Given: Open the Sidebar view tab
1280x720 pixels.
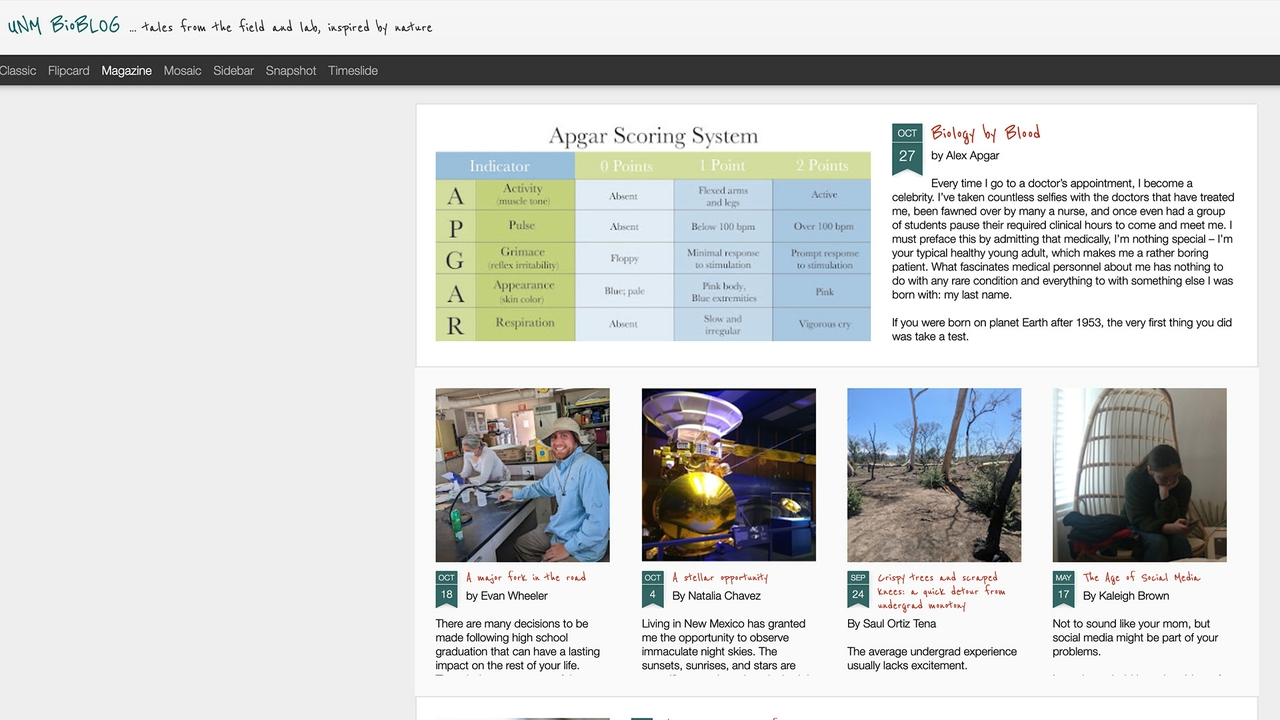Looking at the screenshot, I should pyautogui.click(x=233, y=70).
